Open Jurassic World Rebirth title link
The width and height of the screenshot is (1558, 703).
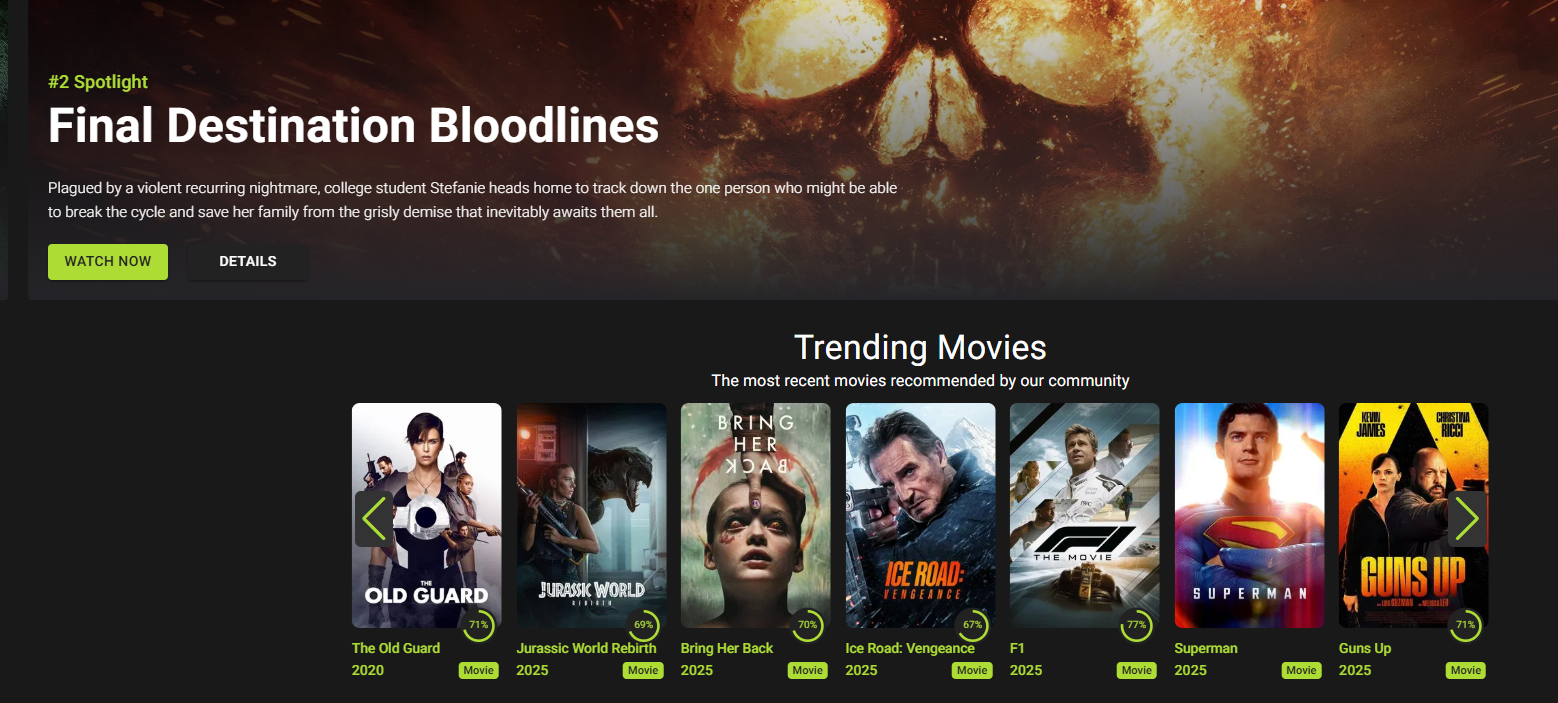[x=586, y=648]
